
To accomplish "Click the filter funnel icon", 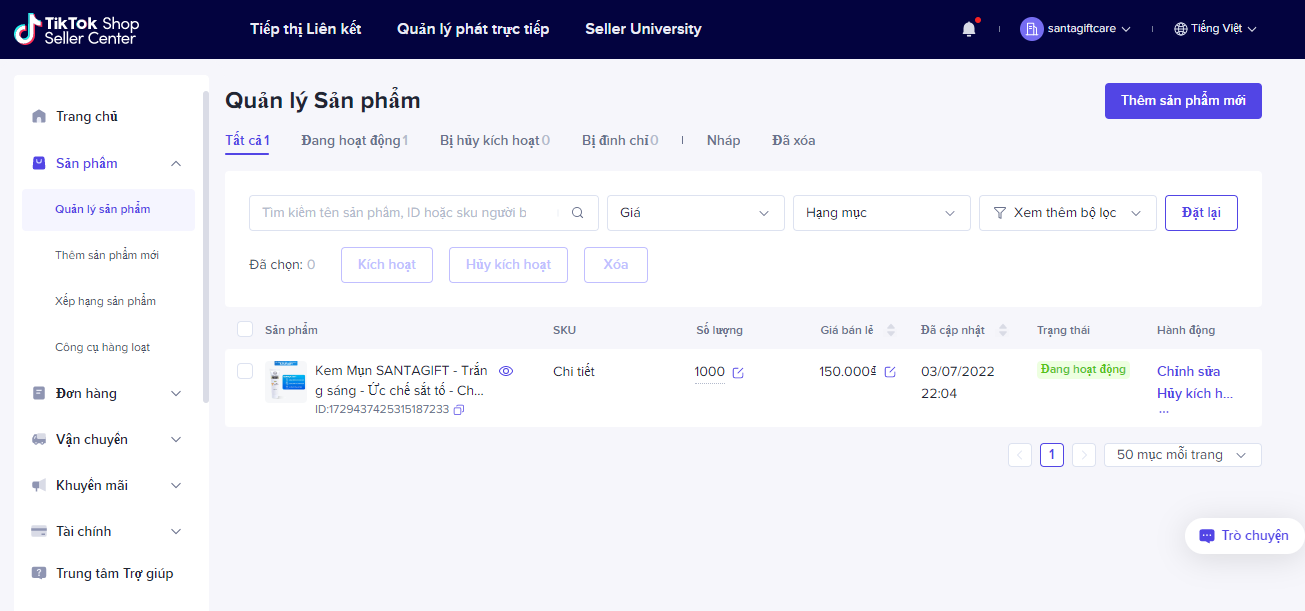I will [x=999, y=213].
